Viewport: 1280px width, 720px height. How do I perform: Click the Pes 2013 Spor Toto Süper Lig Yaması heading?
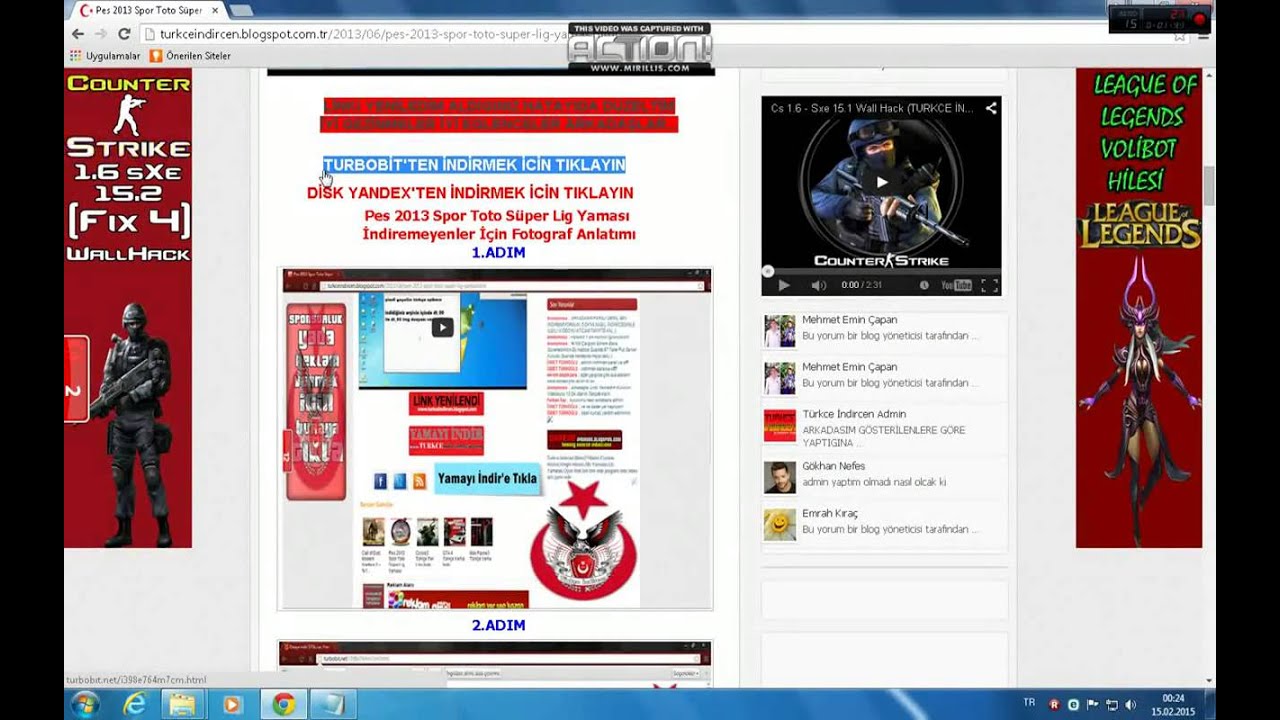pos(497,216)
